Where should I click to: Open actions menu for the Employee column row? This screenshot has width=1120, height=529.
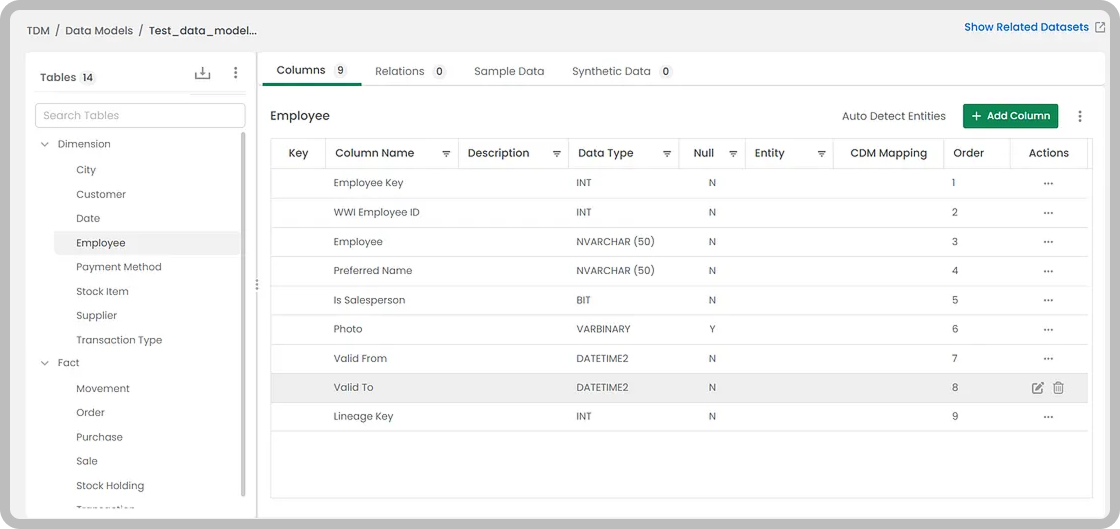pyautogui.click(x=1048, y=242)
